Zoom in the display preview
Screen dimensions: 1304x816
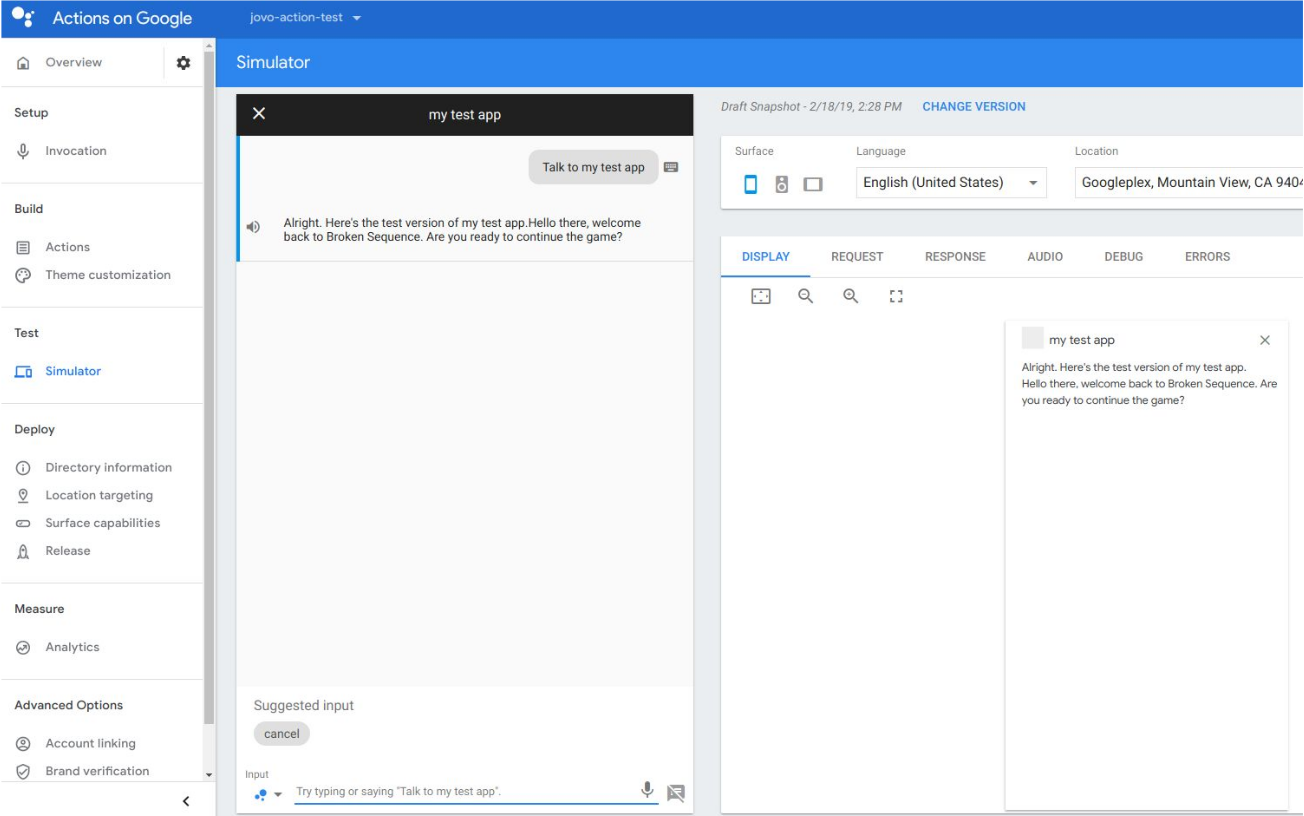pyautogui.click(x=851, y=296)
